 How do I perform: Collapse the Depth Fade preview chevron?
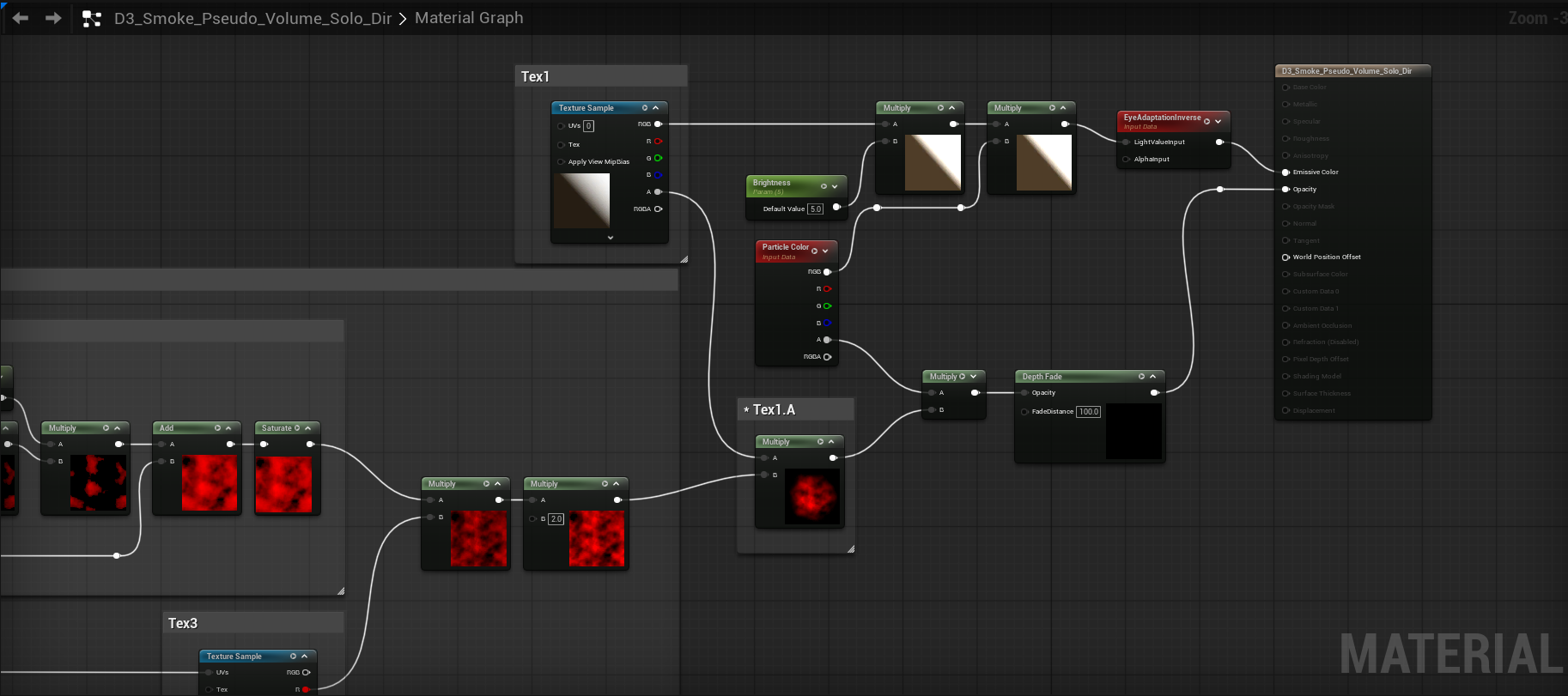click(1152, 377)
